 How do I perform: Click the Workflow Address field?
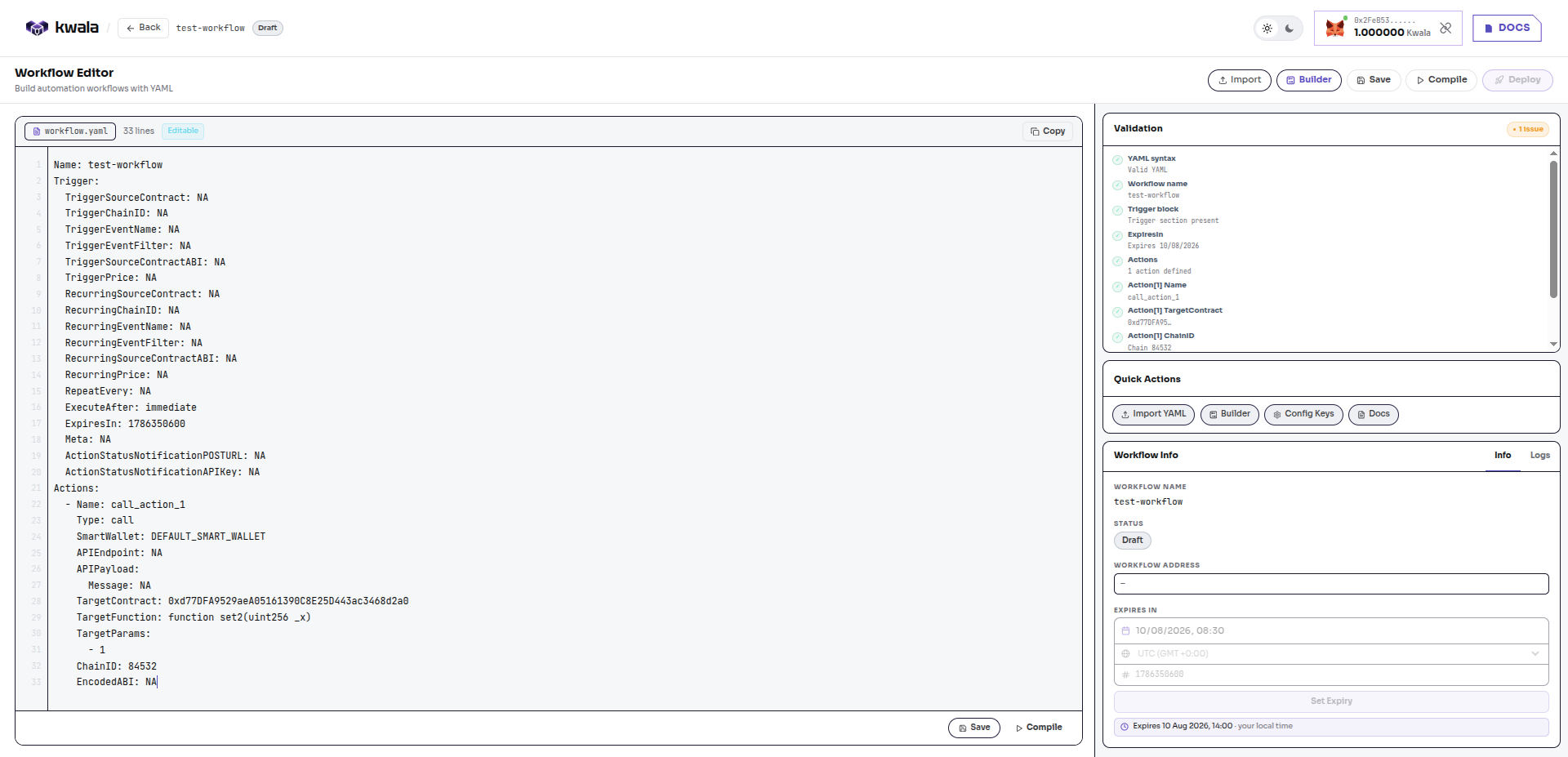(1331, 584)
